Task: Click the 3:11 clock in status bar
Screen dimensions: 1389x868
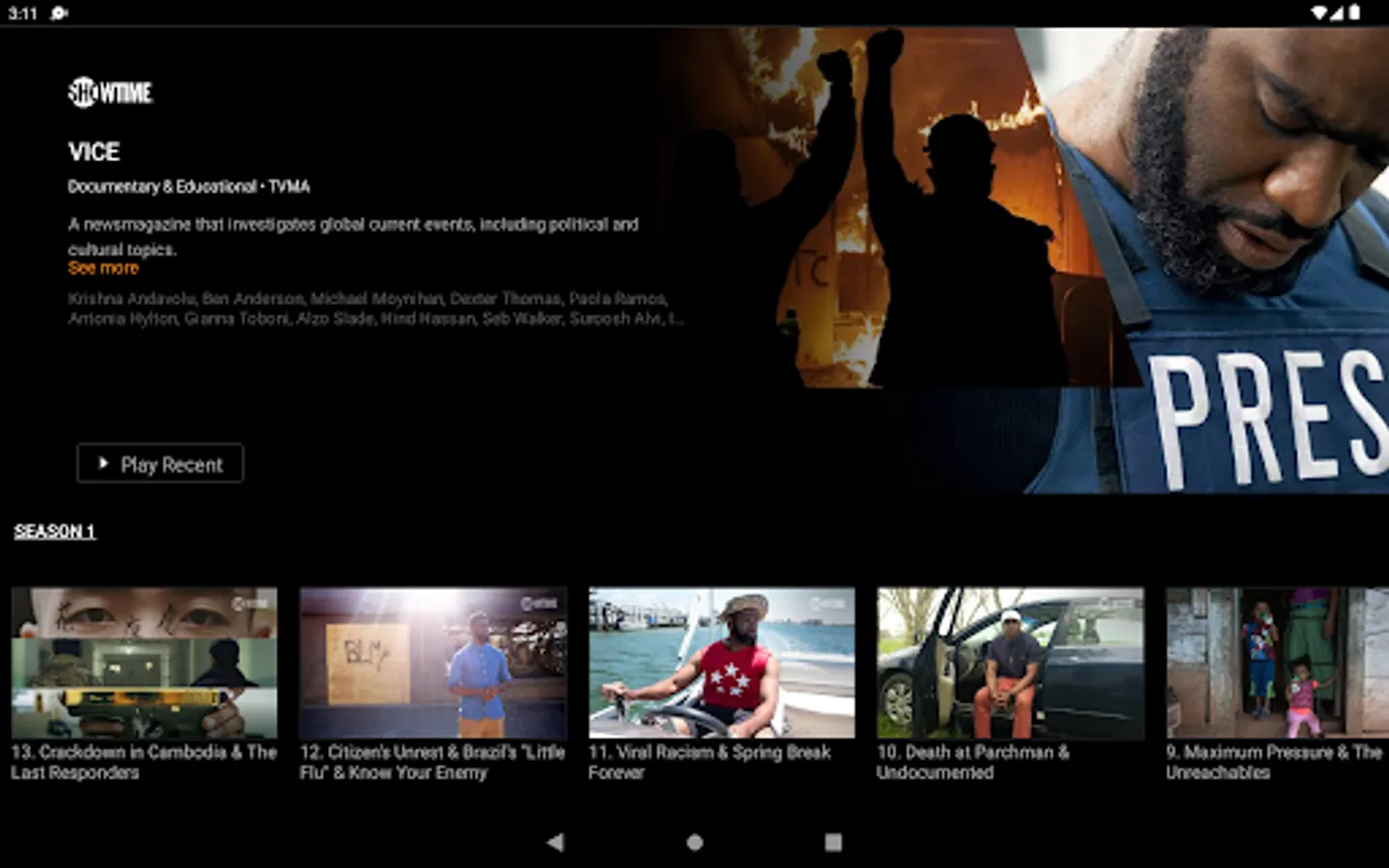Action: click(22, 13)
